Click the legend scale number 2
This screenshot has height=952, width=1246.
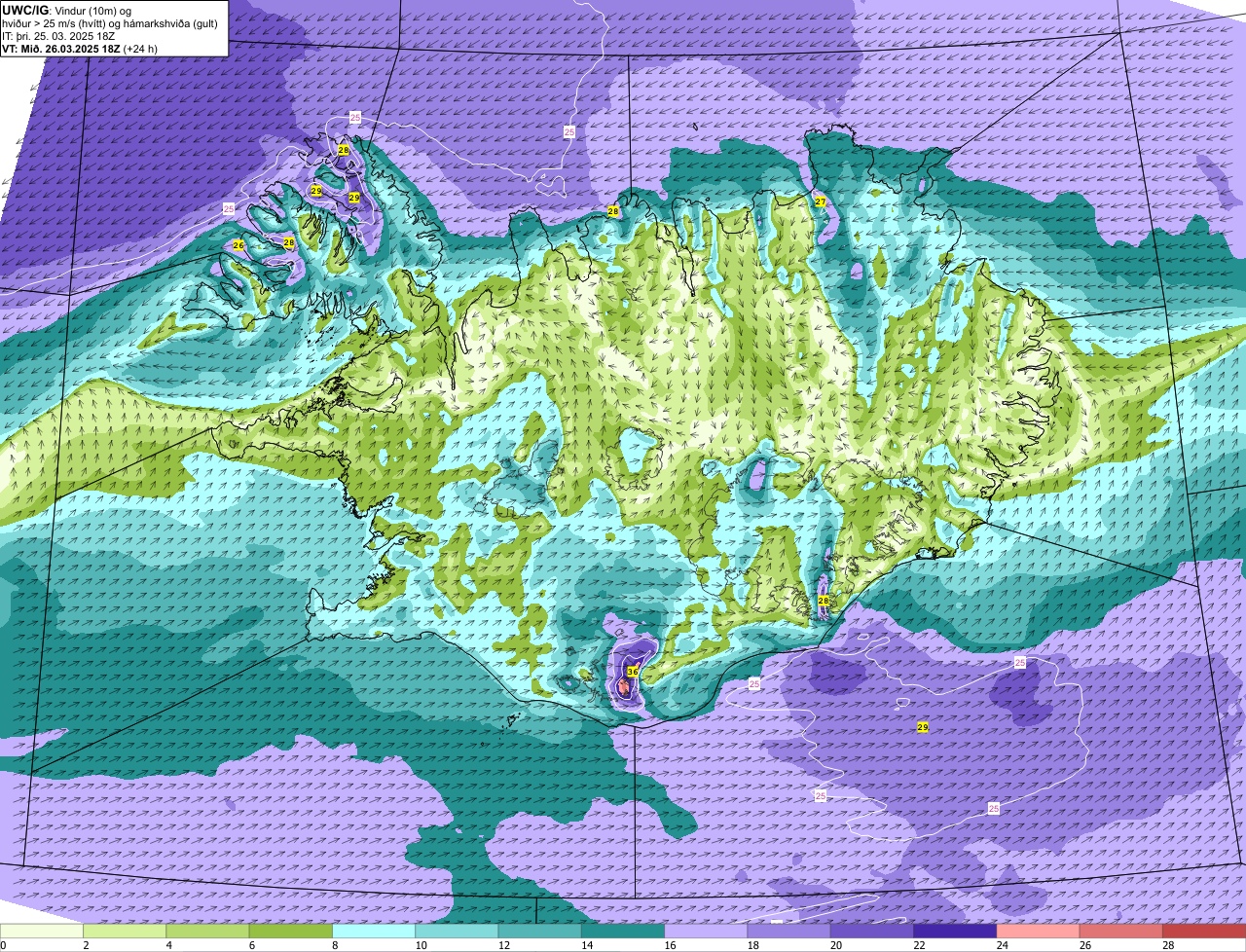click(x=86, y=945)
